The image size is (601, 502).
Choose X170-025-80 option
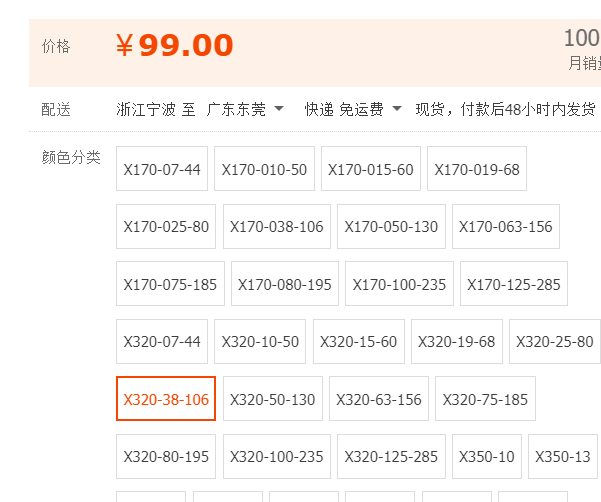point(166,226)
